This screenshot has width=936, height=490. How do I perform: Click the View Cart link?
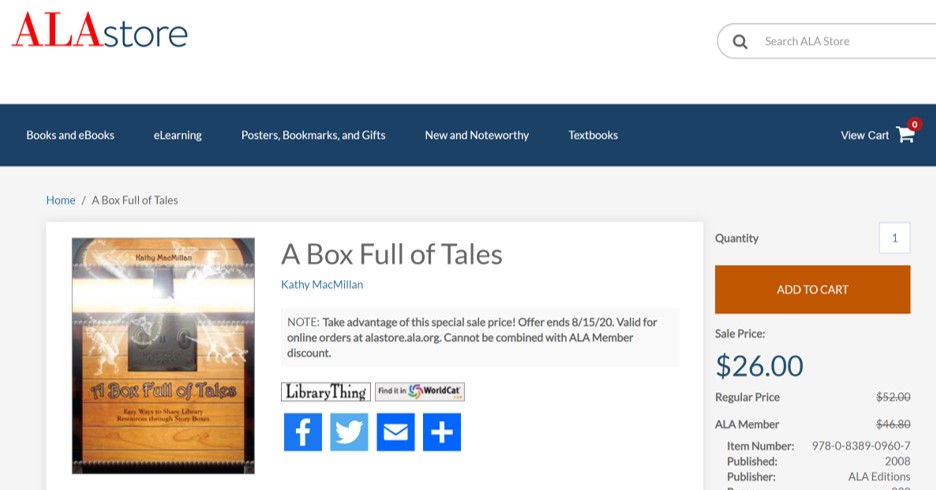tap(864, 135)
